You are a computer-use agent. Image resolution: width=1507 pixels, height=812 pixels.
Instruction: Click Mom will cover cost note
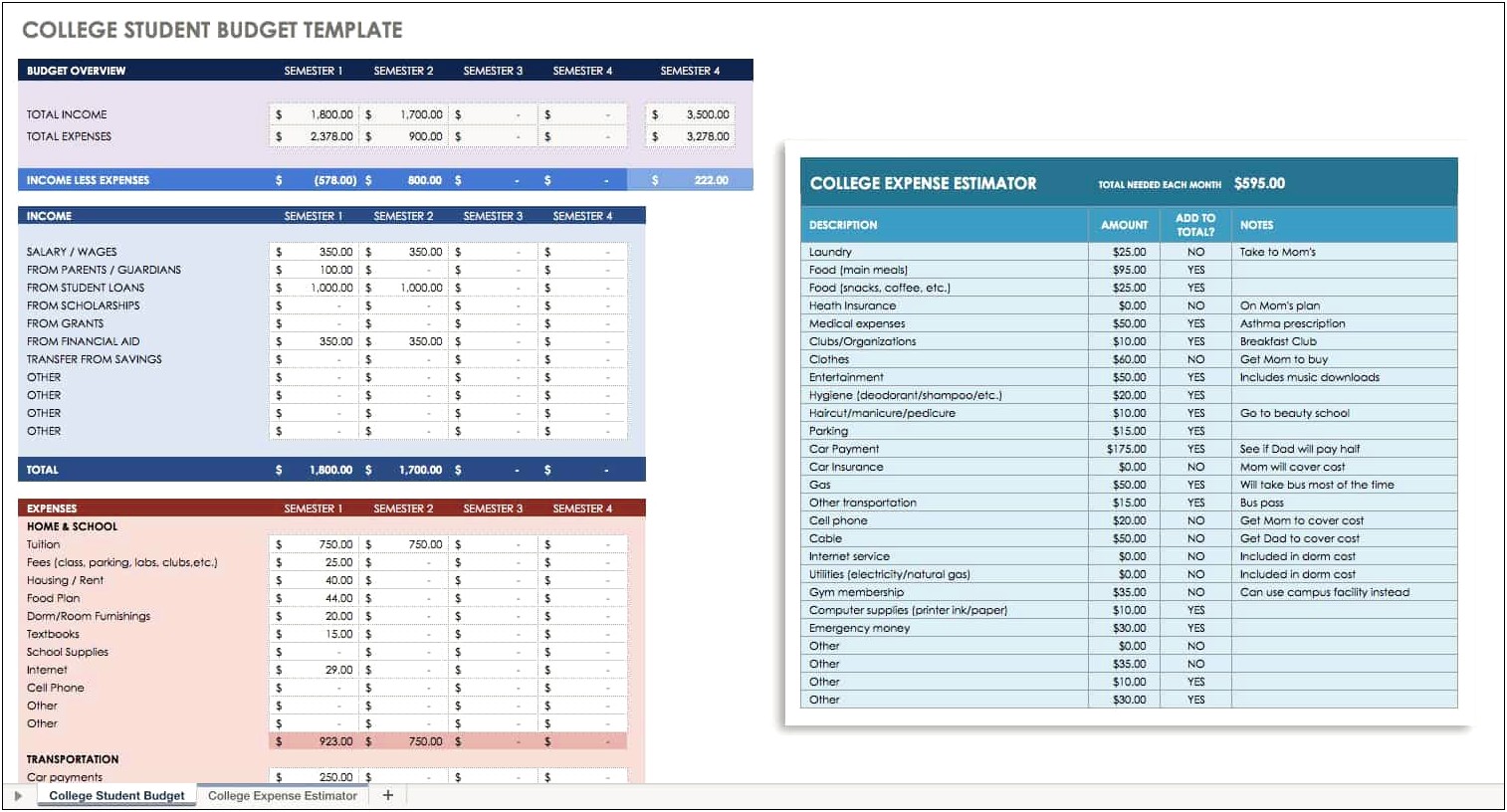(x=1344, y=467)
